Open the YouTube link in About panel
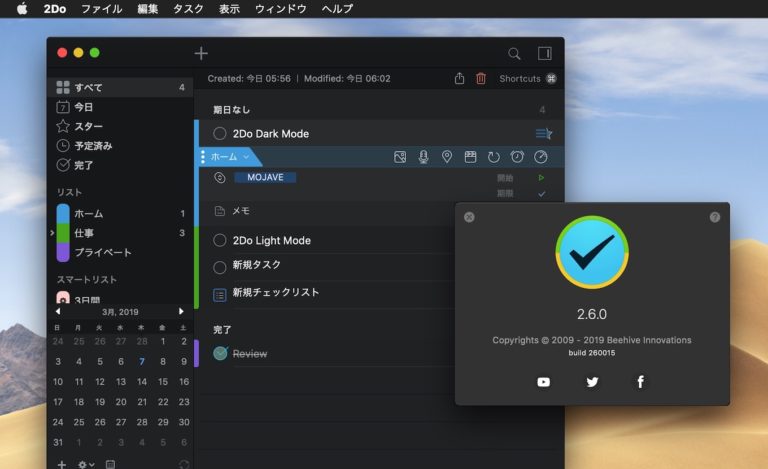The height and width of the screenshot is (469, 768). coord(543,382)
